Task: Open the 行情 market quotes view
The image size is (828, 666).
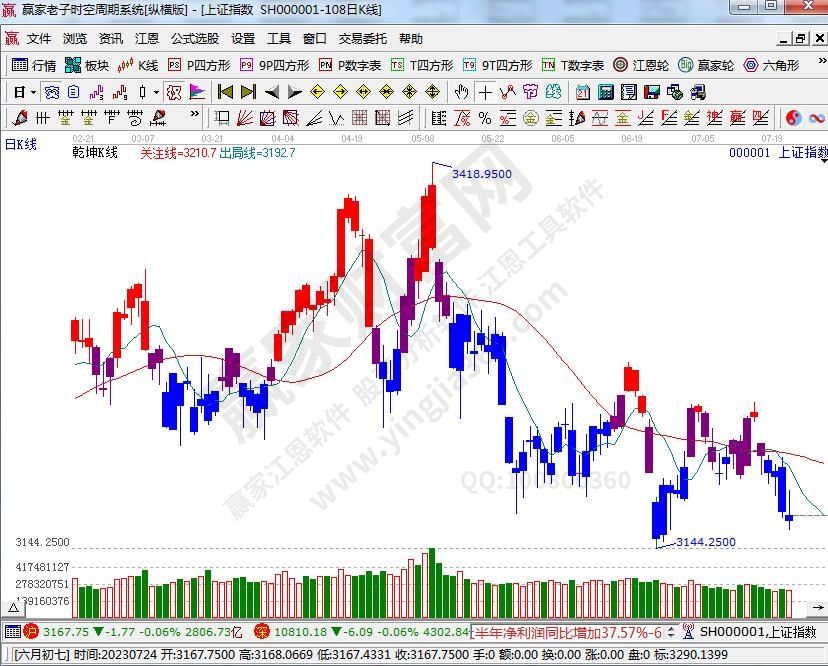Action: pyautogui.click(x=33, y=66)
